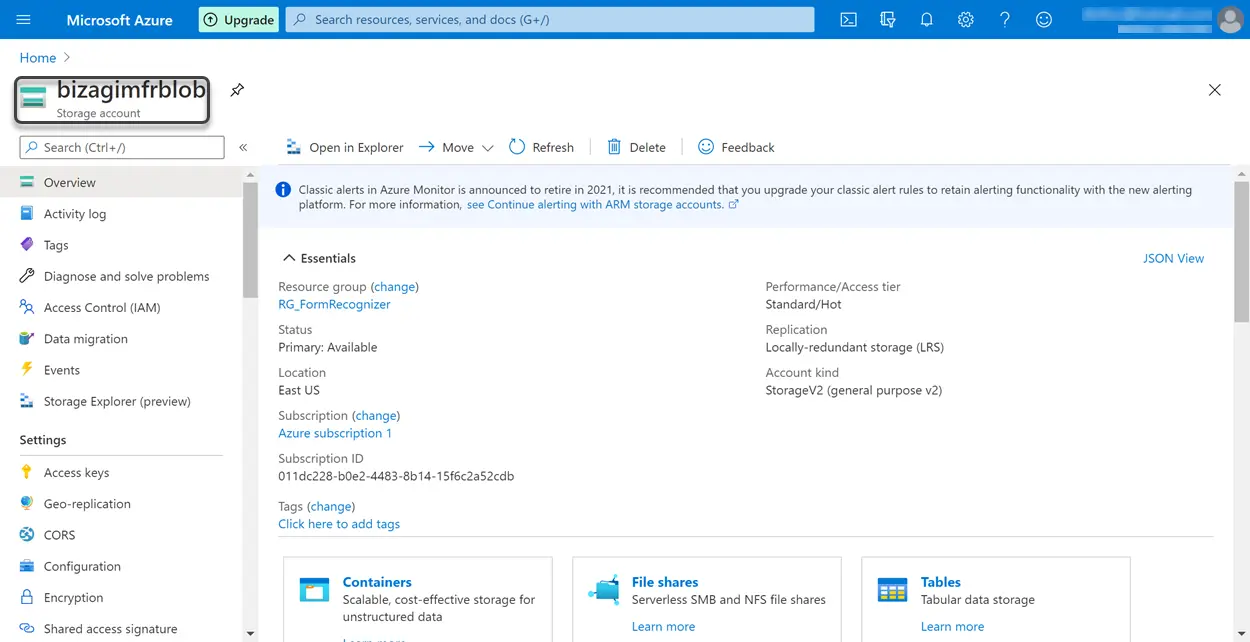This screenshot has height=642, width=1250.
Task: Open the Directory and subscription filter icon
Action: (x=887, y=19)
